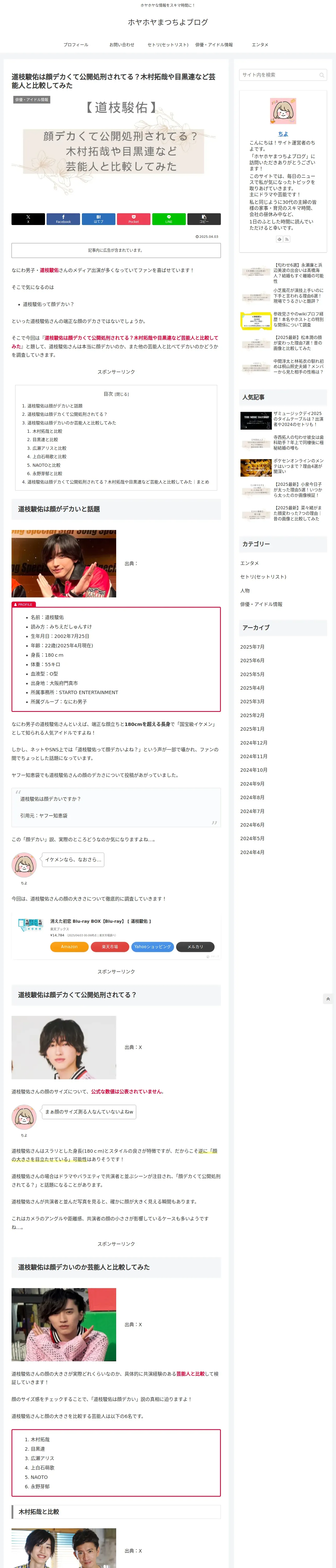Click the ちよ profile avatar image

pyautogui.click(x=283, y=111)
